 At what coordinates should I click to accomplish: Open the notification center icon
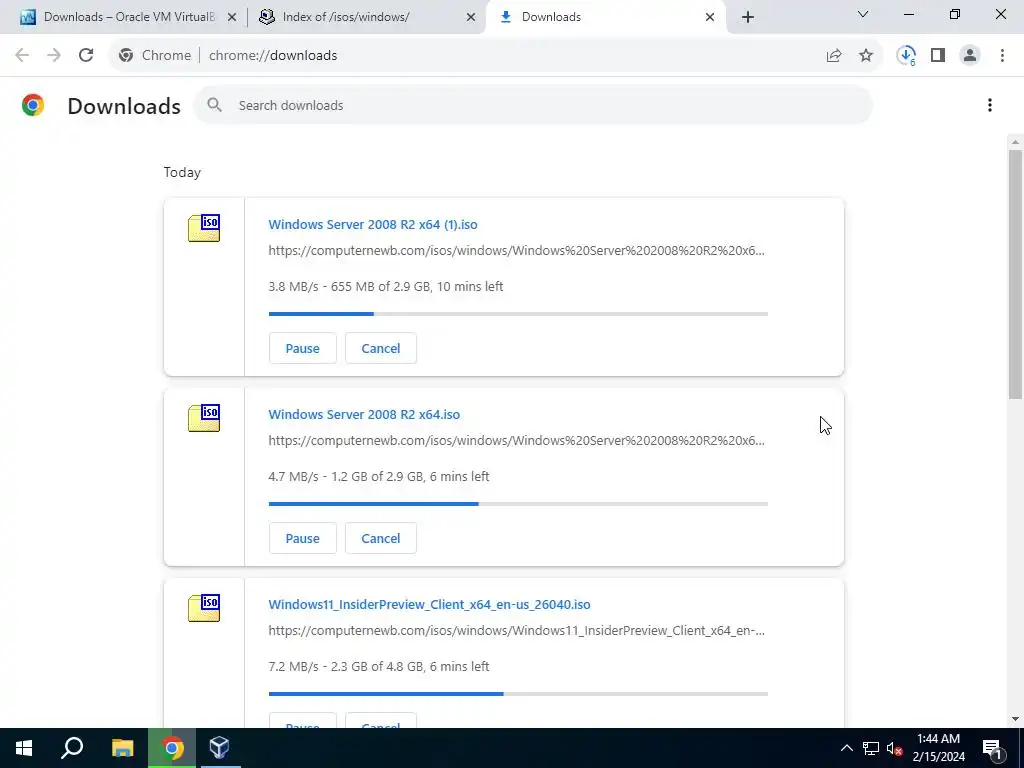993,748
